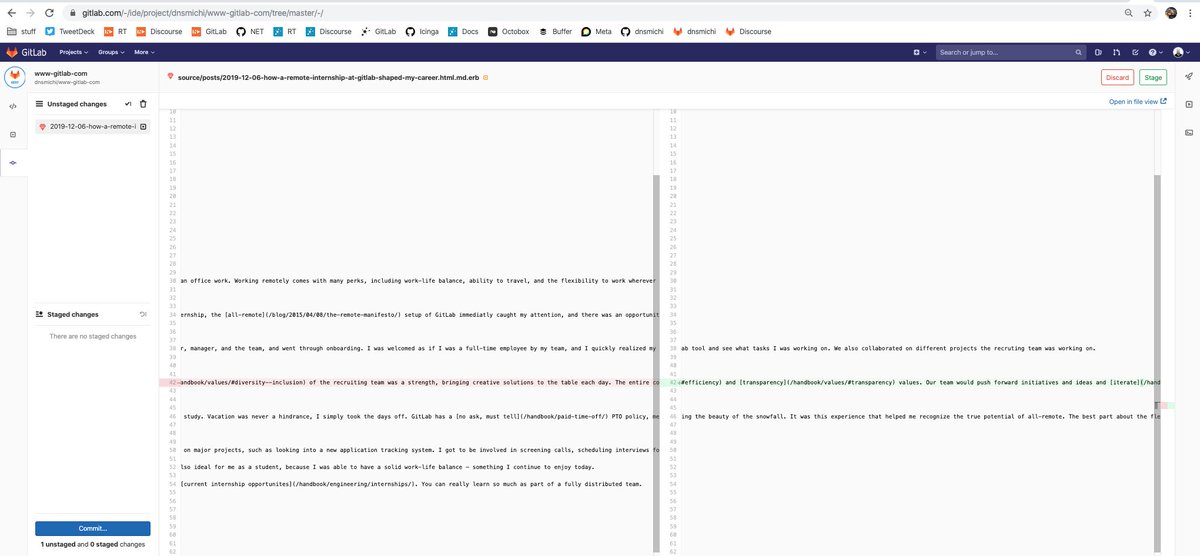
Task: Open the Octobox bookmark
Action: point(509,31)
